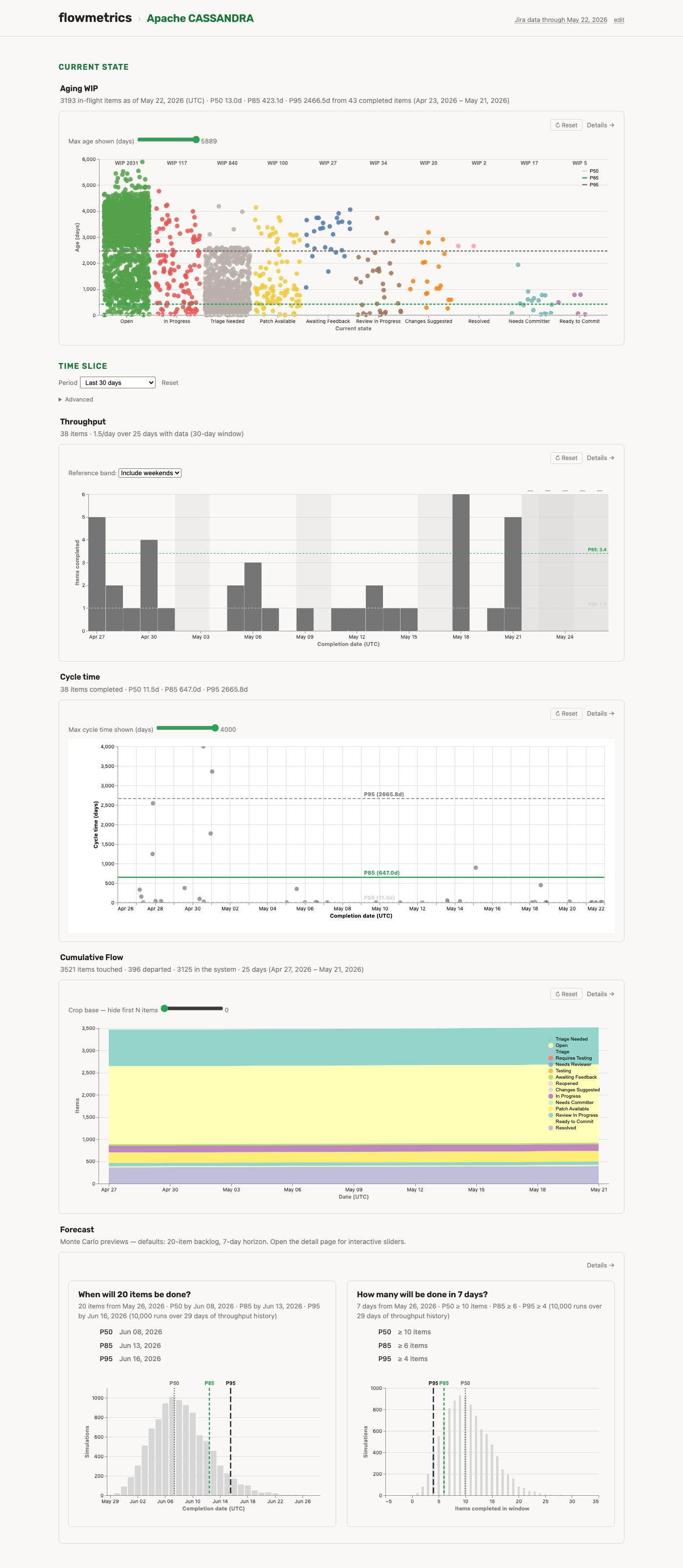Reset the Cycle time chart

[566, 714]
